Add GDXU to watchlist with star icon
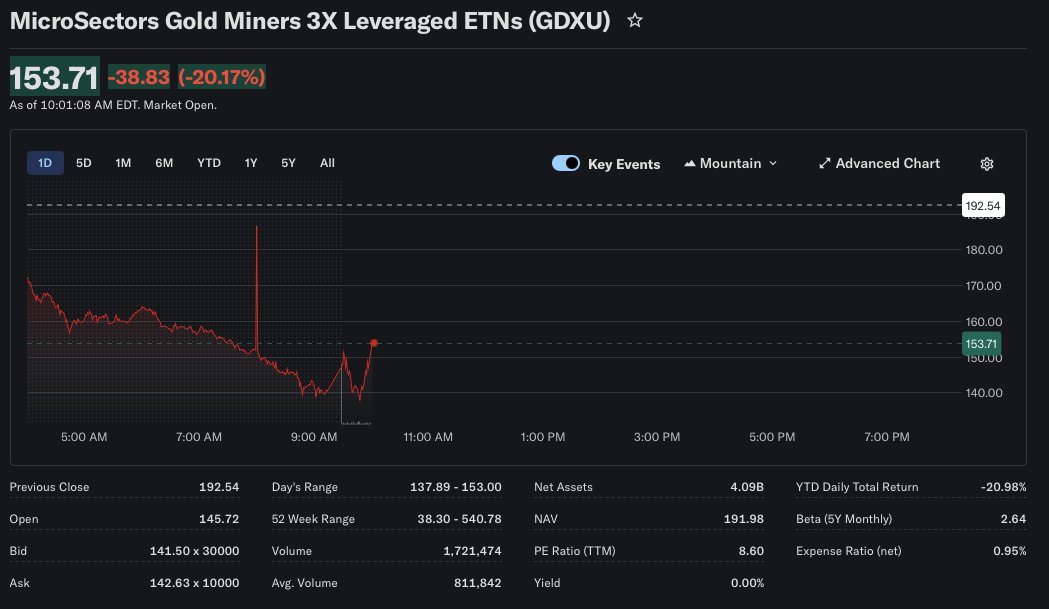 click(634, 21)
